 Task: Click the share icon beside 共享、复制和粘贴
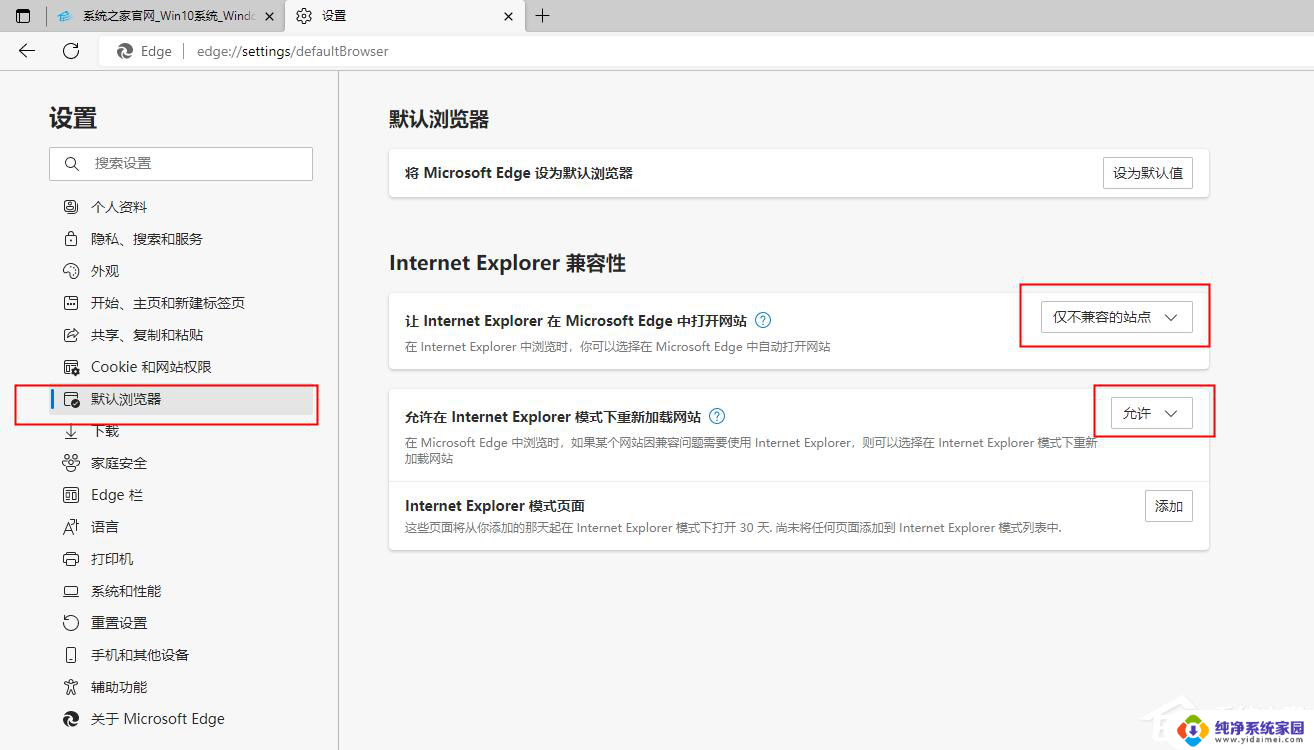71,335
